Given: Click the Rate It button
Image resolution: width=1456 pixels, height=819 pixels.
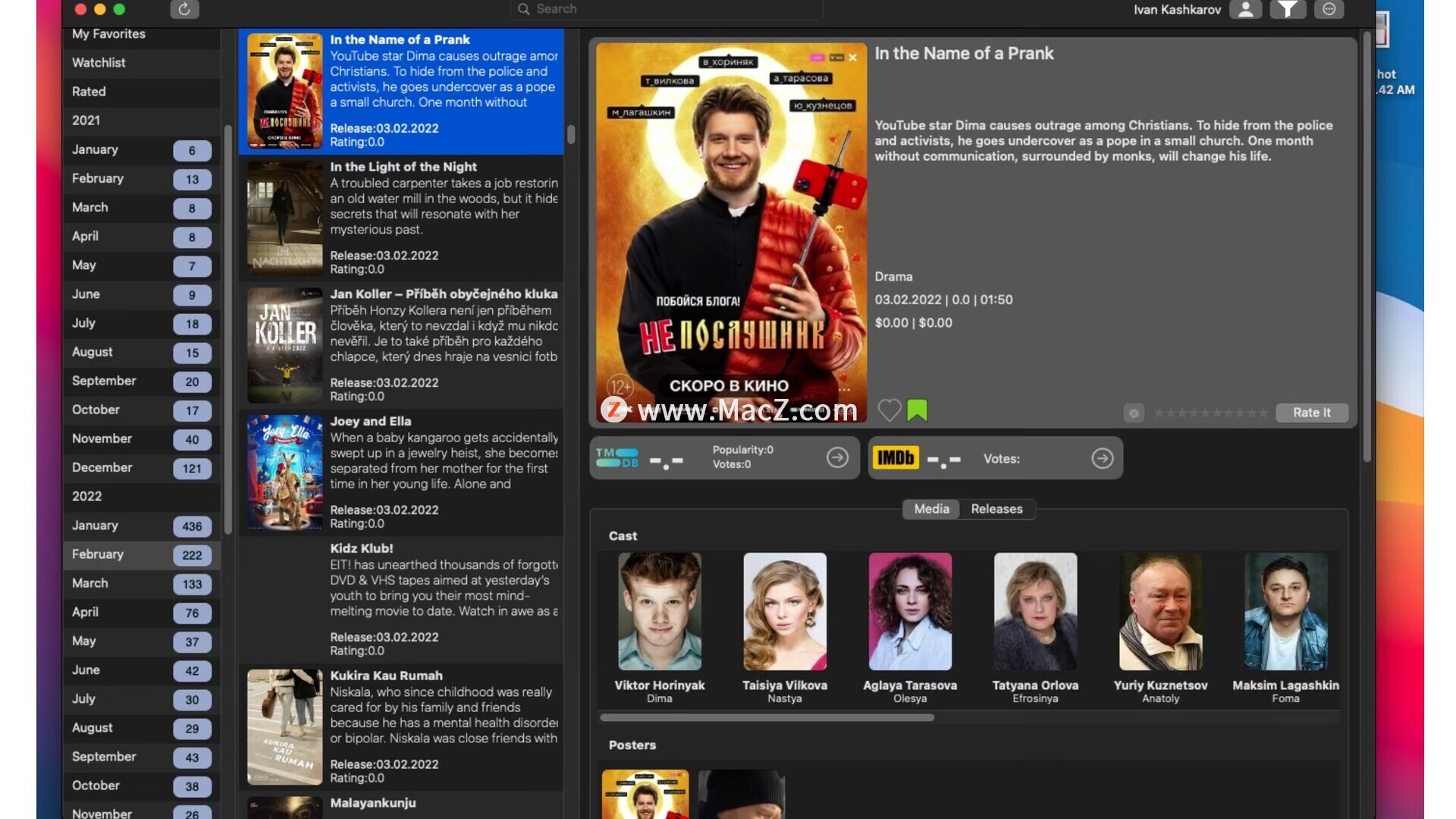Looking at the screenshot, I should (1311, 413).
